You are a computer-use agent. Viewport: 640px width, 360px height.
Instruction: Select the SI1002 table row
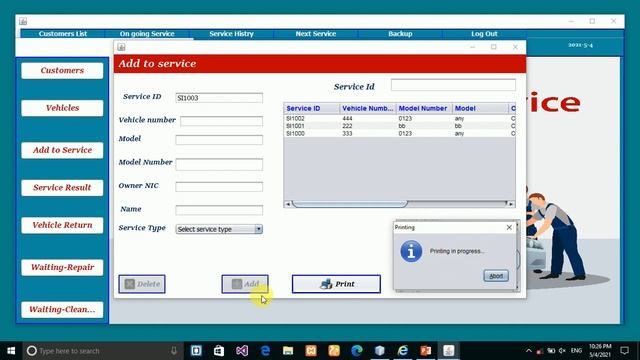coord(400,118)
